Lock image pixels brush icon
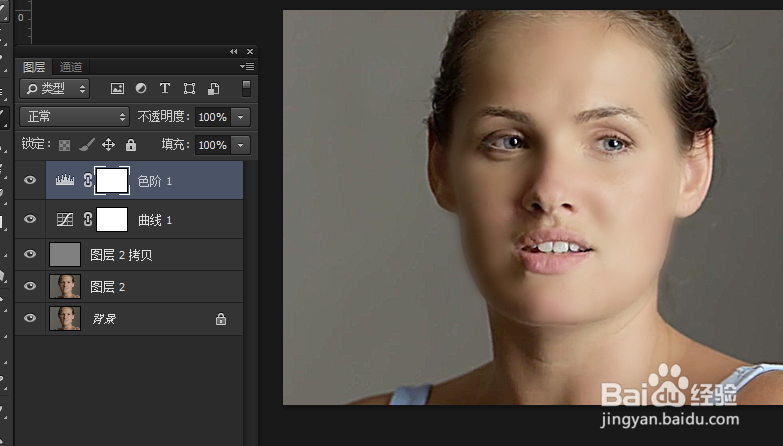The width and height of the screenshot is (783, 446). [86, 145]
